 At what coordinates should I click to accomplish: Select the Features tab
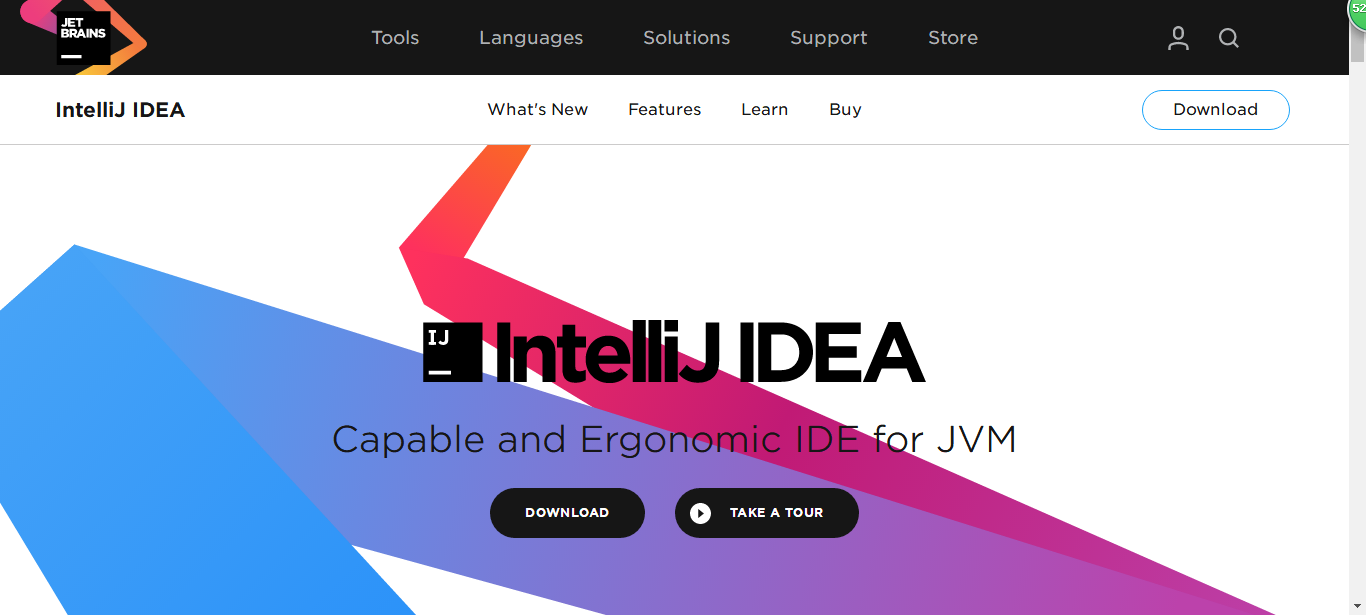(665, 110)
